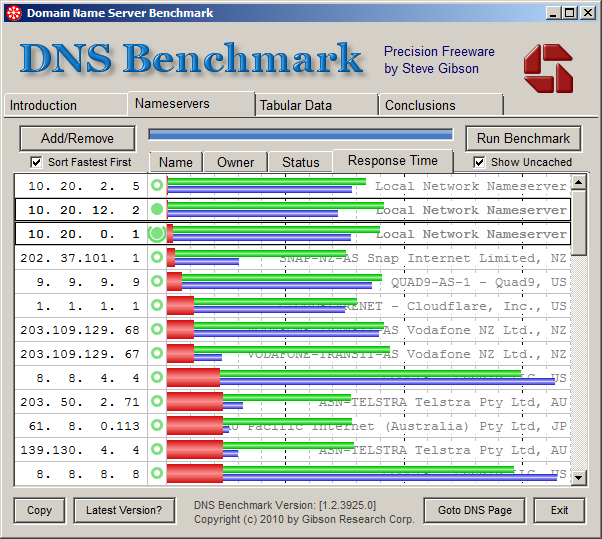Click the status circle for 8.8.4.4
The image size is (602, 539).
157,377
